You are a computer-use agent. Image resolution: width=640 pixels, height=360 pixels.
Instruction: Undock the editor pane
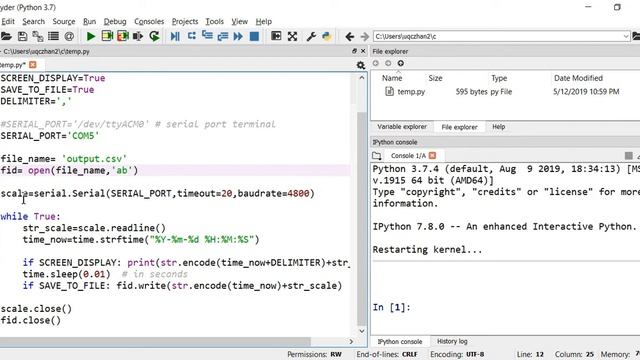(x=354, y=51)
